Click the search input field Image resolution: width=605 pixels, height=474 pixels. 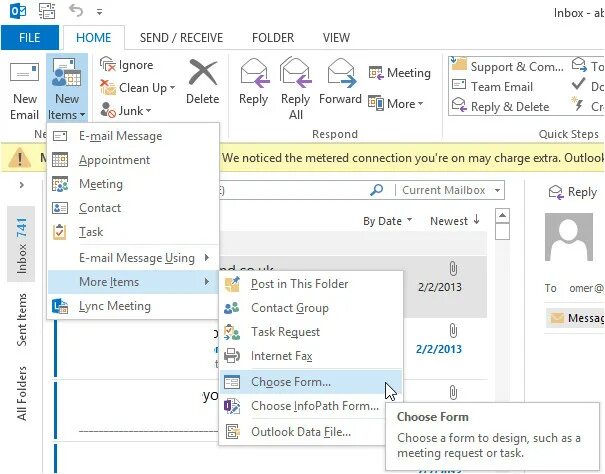[x=293, y=190]
